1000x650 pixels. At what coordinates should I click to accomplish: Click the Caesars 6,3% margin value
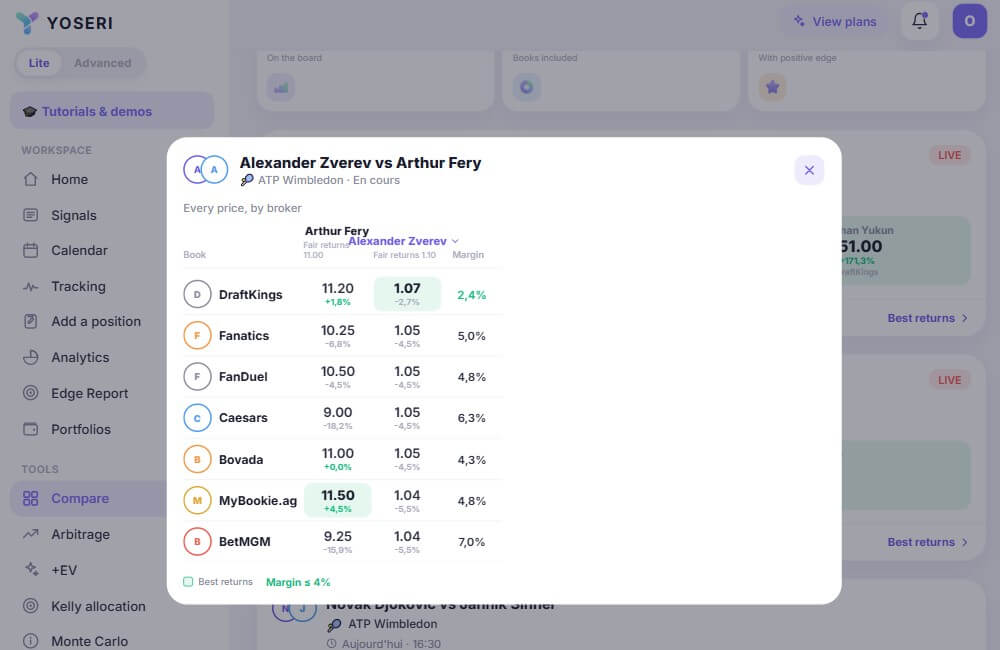pos(471,418)
